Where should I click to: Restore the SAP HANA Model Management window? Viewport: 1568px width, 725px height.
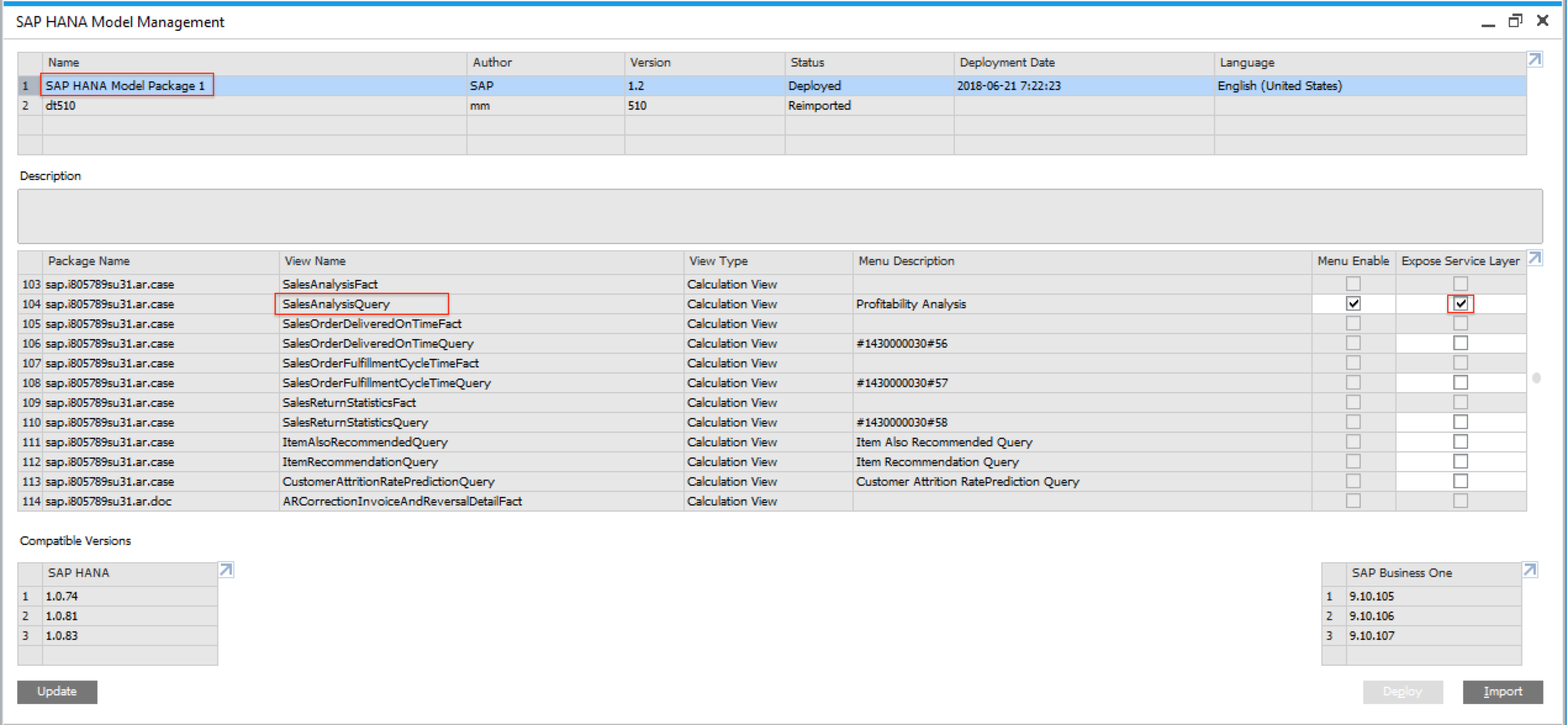(x=1515, y=21)
